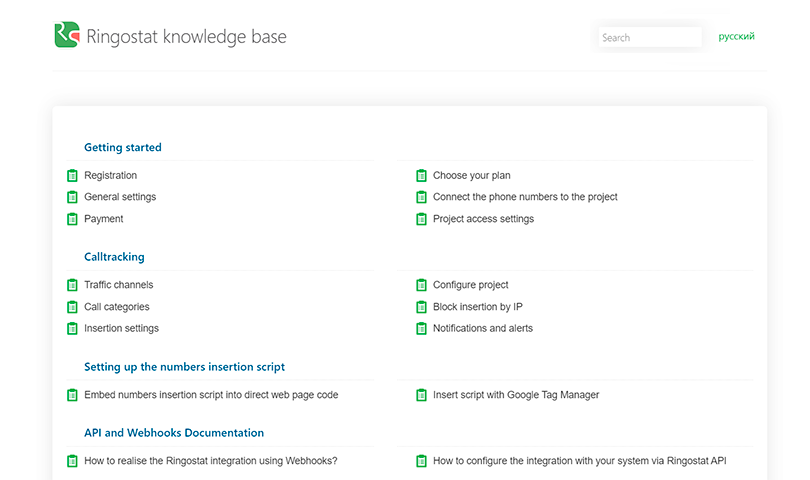The image size is (810, 480).
Task: Click clipboard icon beside Project access settings
Action: [422, 219]
